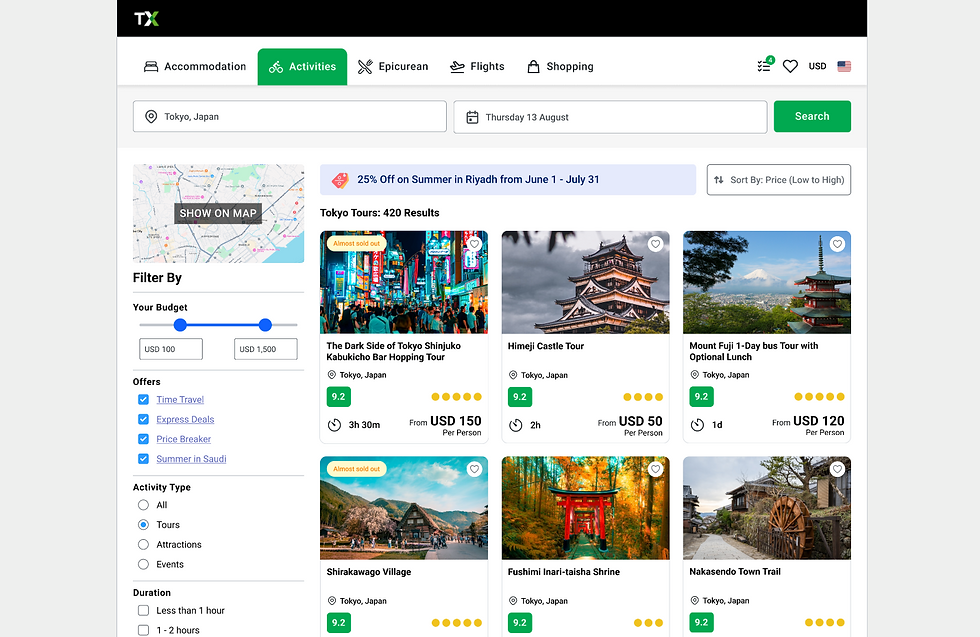Uncheck the Summer in Saudi checkbox
This screenshot has width=980, height=637.
[x=143, y=459]
